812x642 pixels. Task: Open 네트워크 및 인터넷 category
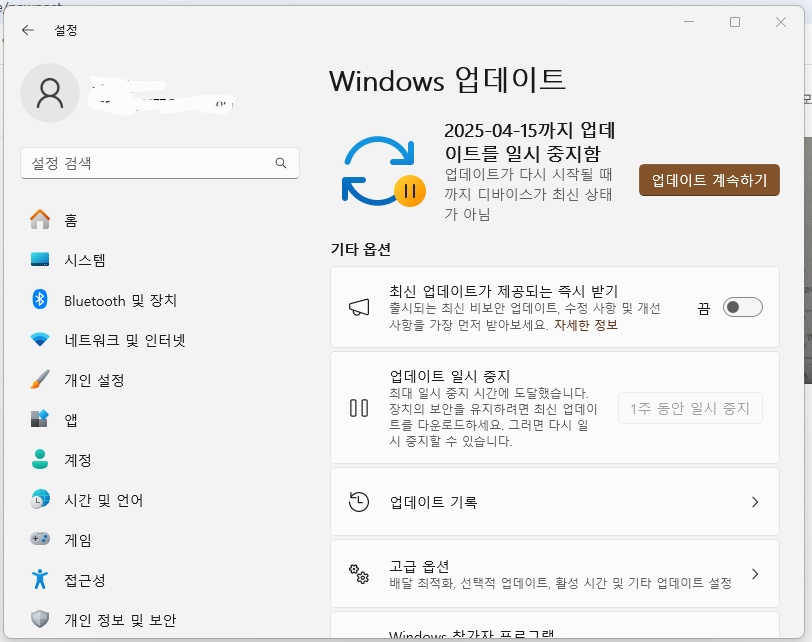[x=125, y=340]
